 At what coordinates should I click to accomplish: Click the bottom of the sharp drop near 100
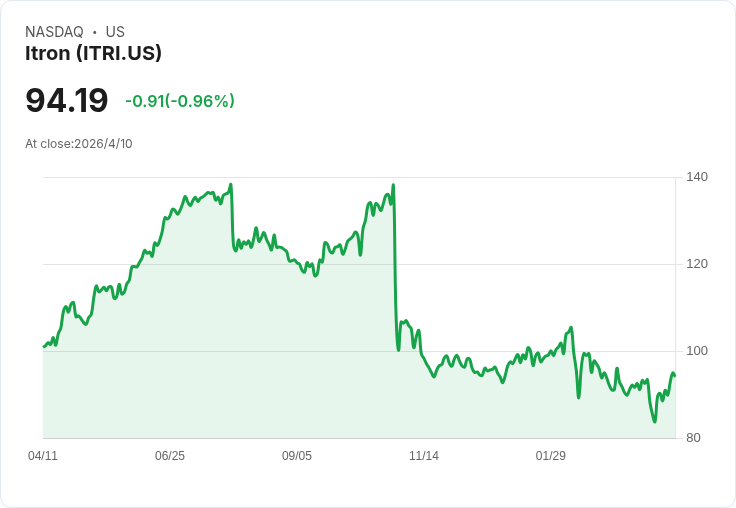398,349
